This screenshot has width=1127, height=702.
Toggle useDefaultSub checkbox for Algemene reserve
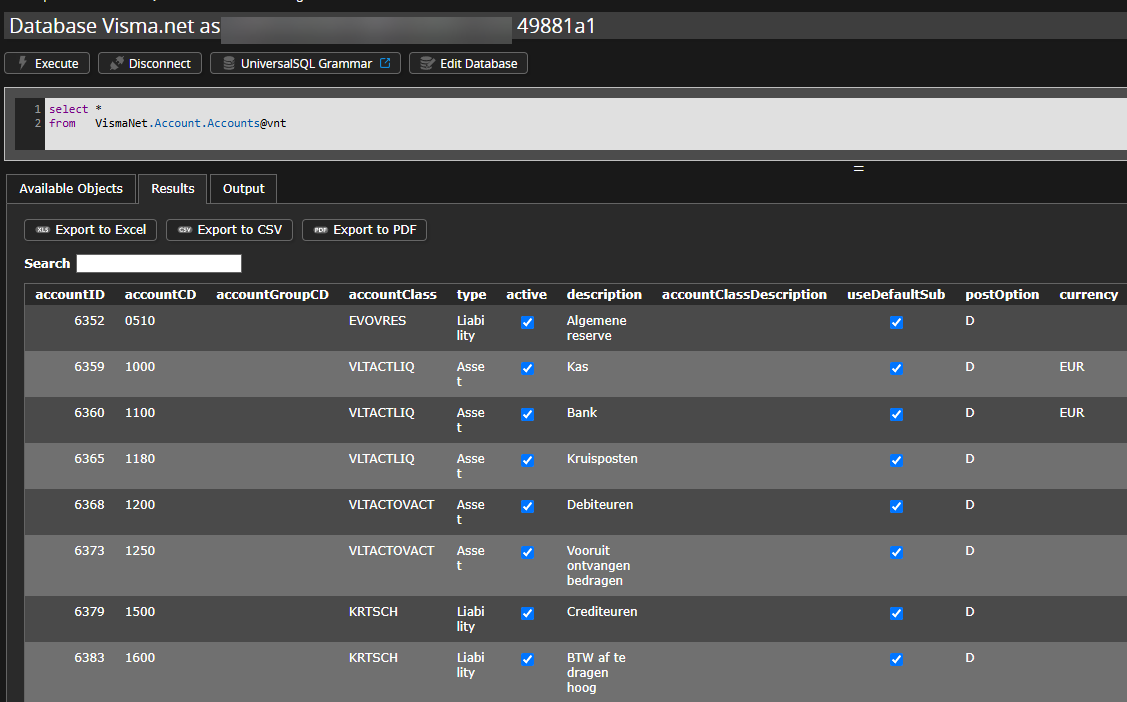coord(896,322)
